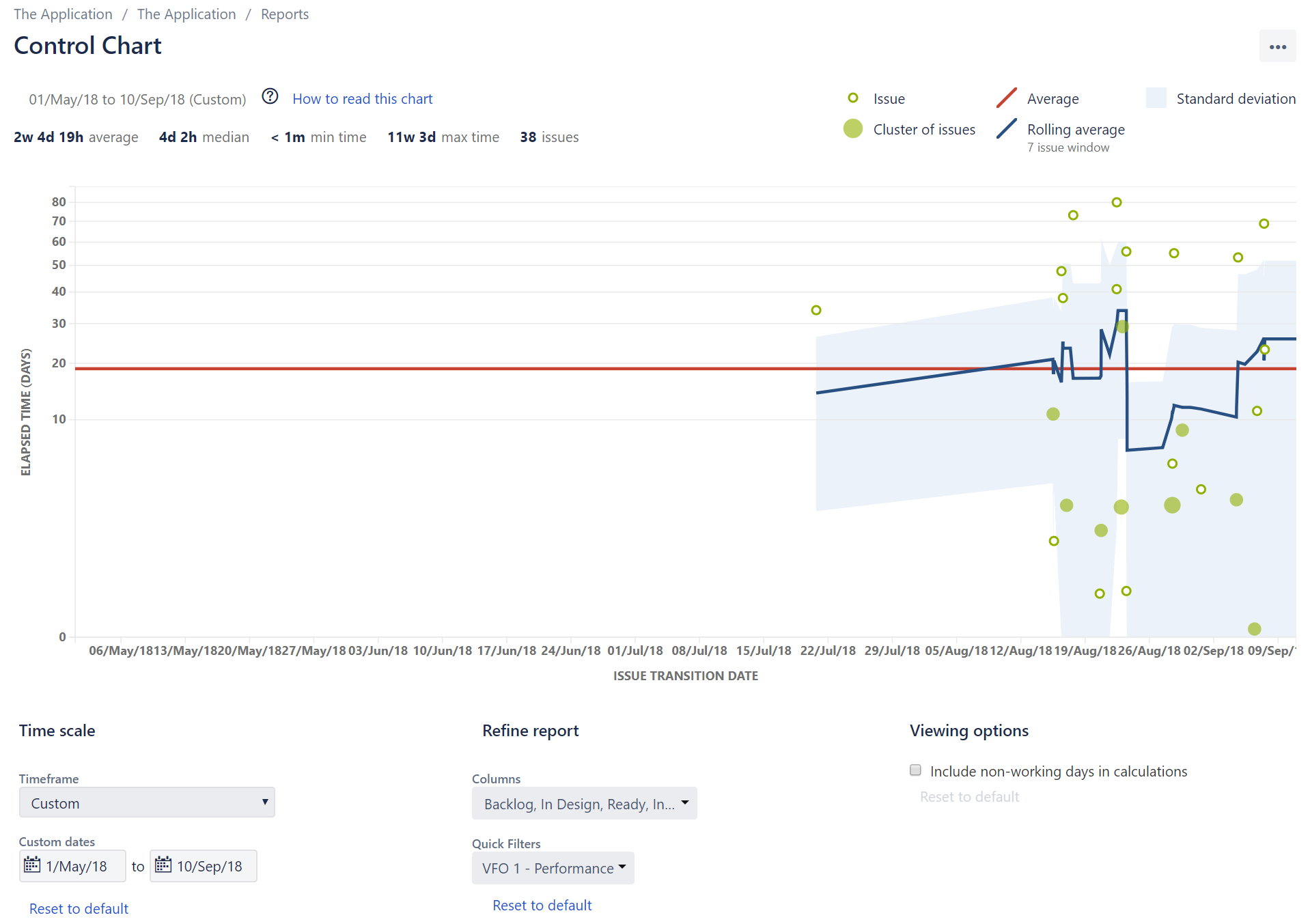Click the calendar icon for start date

pos(32,865)
